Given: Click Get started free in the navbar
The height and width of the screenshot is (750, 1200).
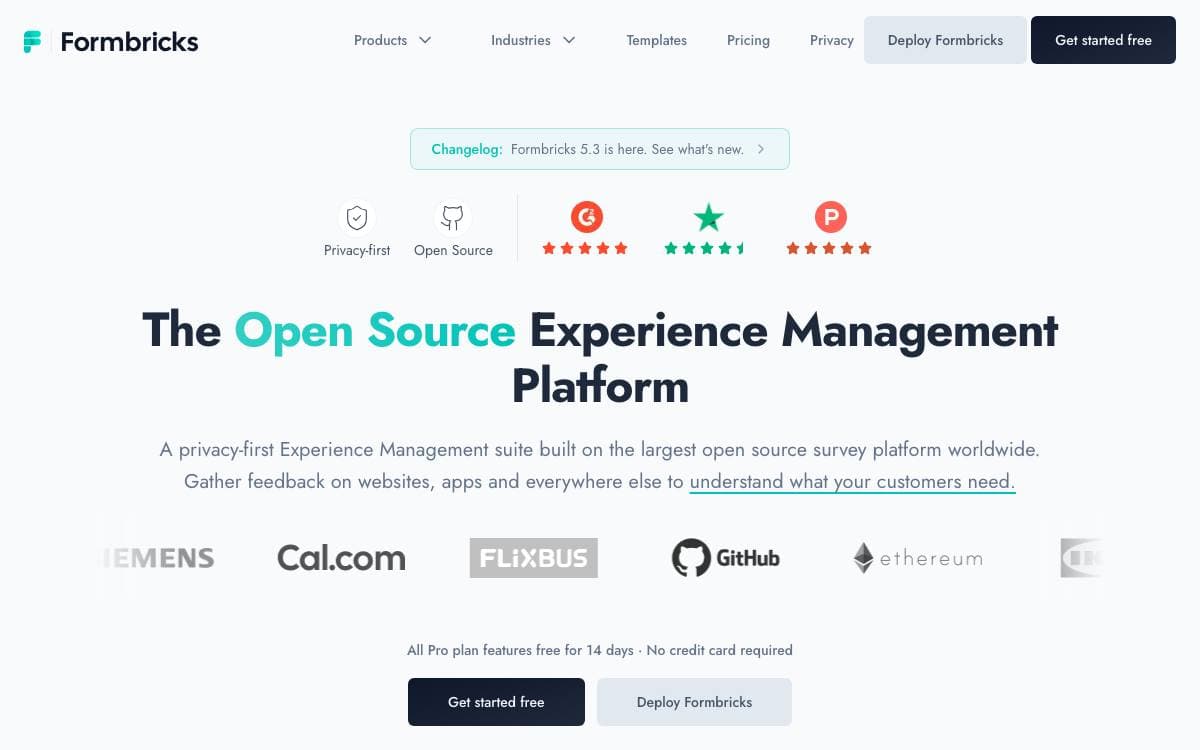Looking at the screenshot, I should 1103,40.
